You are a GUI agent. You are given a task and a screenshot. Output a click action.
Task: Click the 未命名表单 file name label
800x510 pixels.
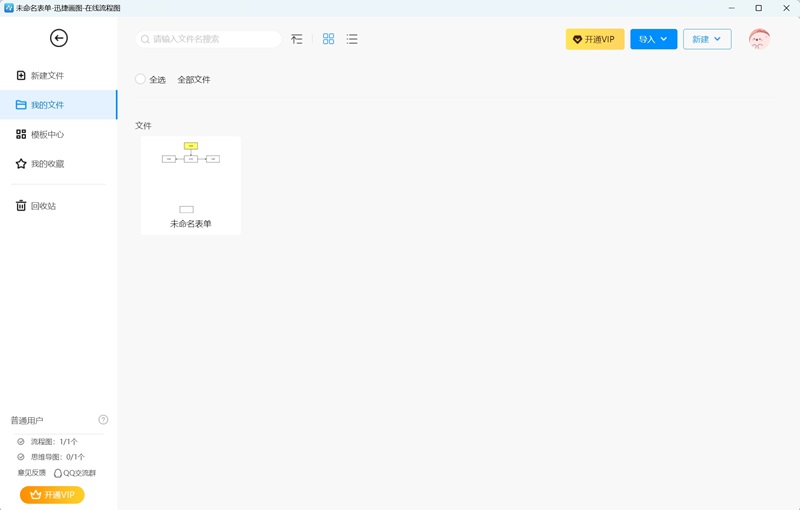tap(191, 224)
